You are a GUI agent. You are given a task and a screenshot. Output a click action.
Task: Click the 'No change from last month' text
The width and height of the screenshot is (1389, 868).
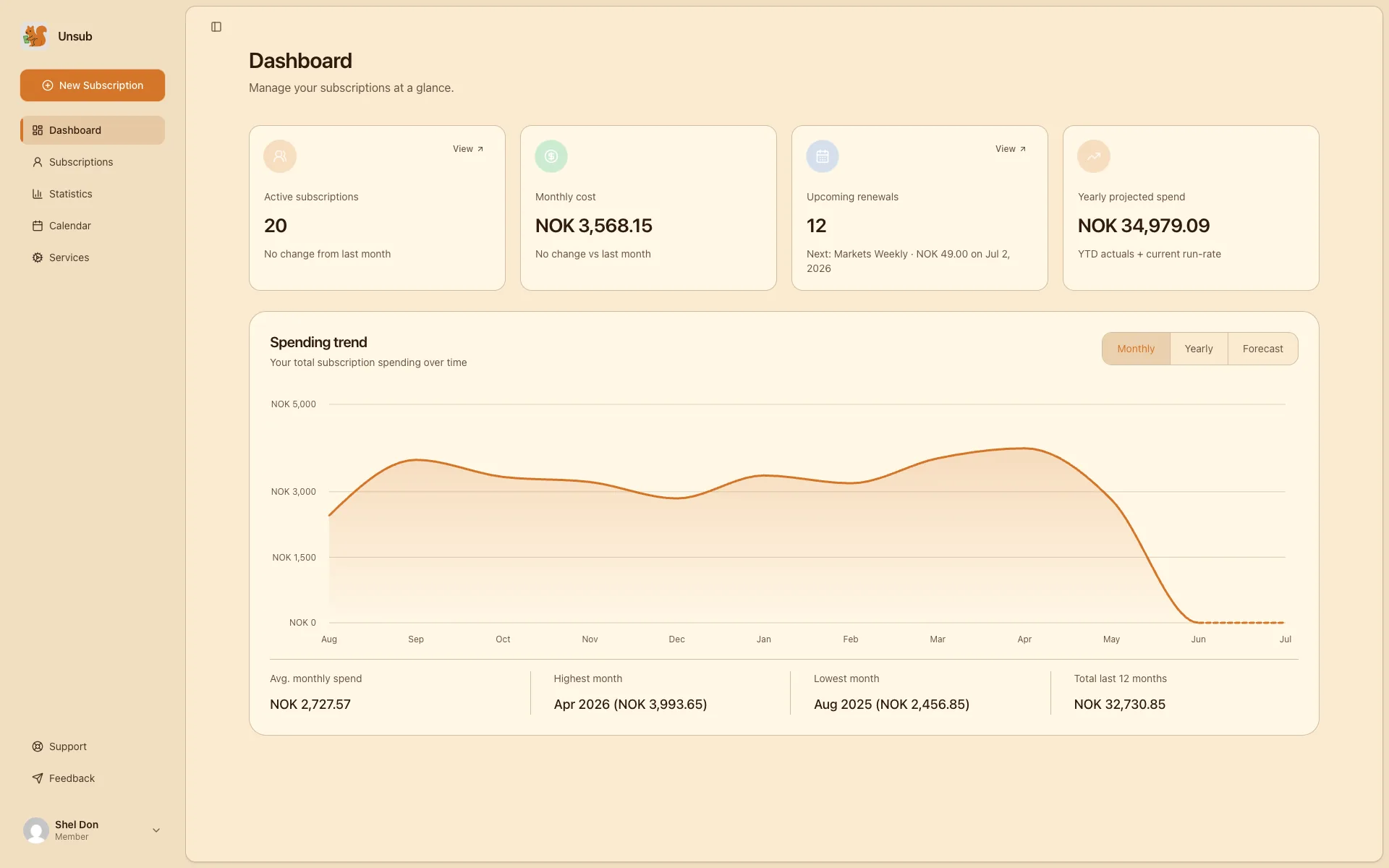(327, 254)
